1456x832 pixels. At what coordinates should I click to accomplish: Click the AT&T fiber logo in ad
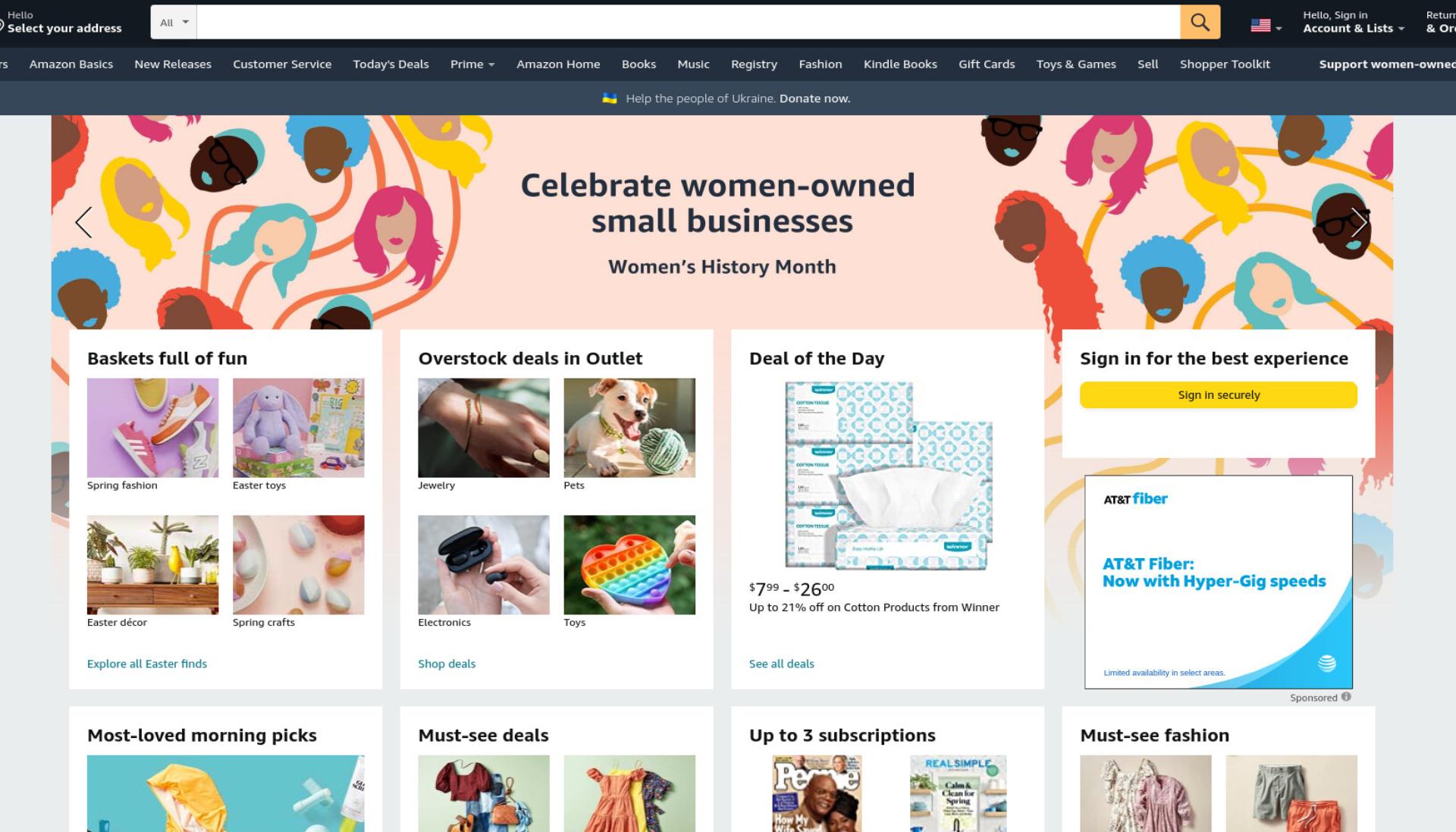(1135, 498)
